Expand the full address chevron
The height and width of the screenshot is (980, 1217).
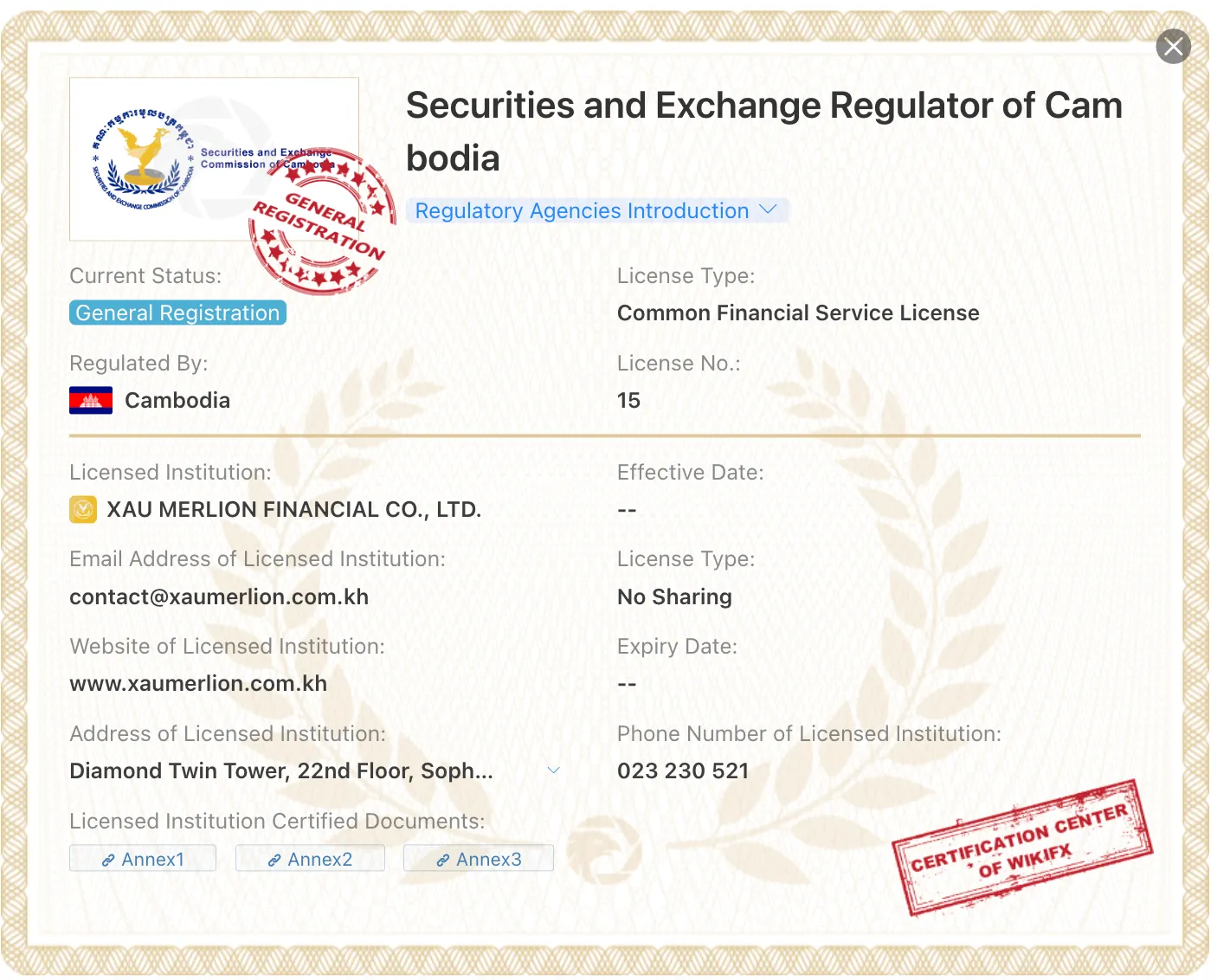coord(554,770)
